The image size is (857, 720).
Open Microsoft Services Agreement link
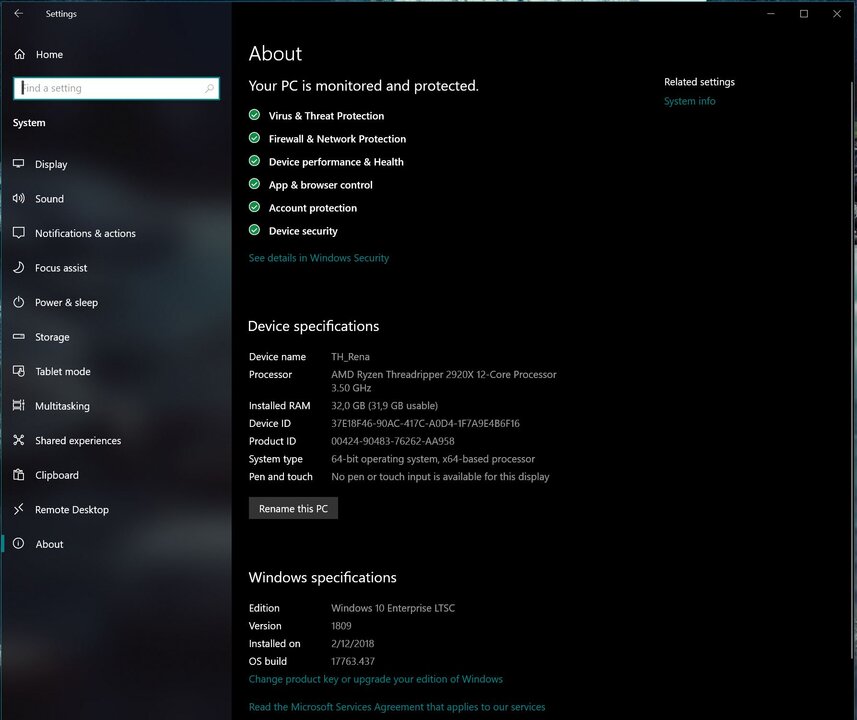(x=397, y=707)
